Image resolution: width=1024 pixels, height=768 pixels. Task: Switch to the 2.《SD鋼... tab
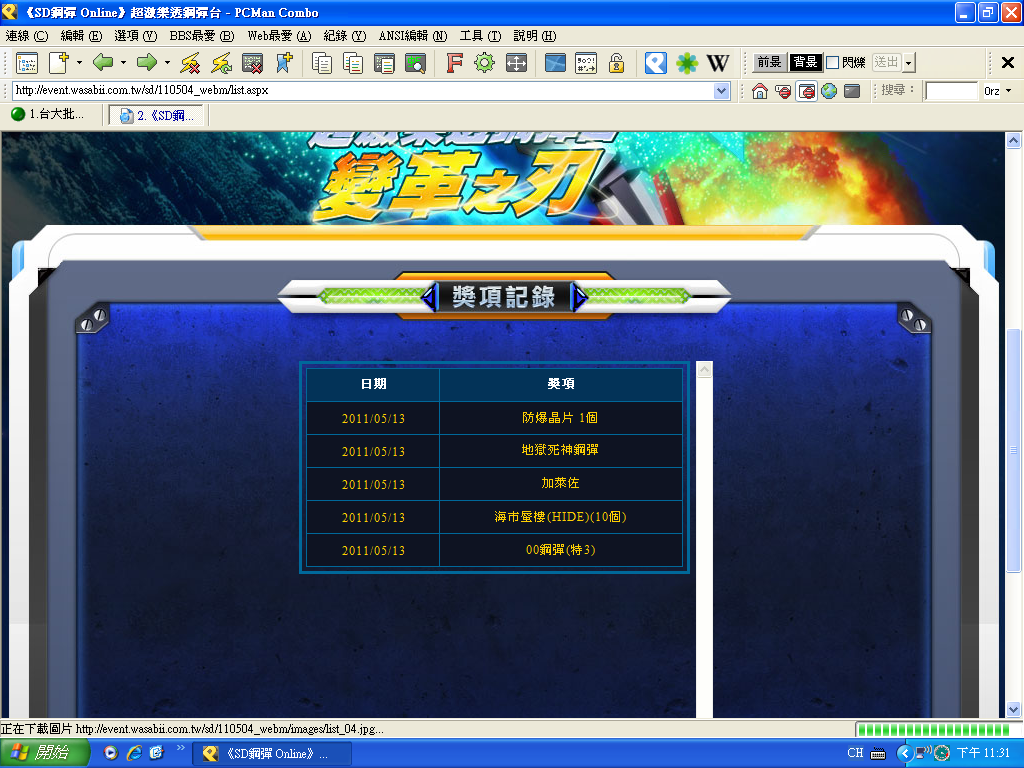157,116
